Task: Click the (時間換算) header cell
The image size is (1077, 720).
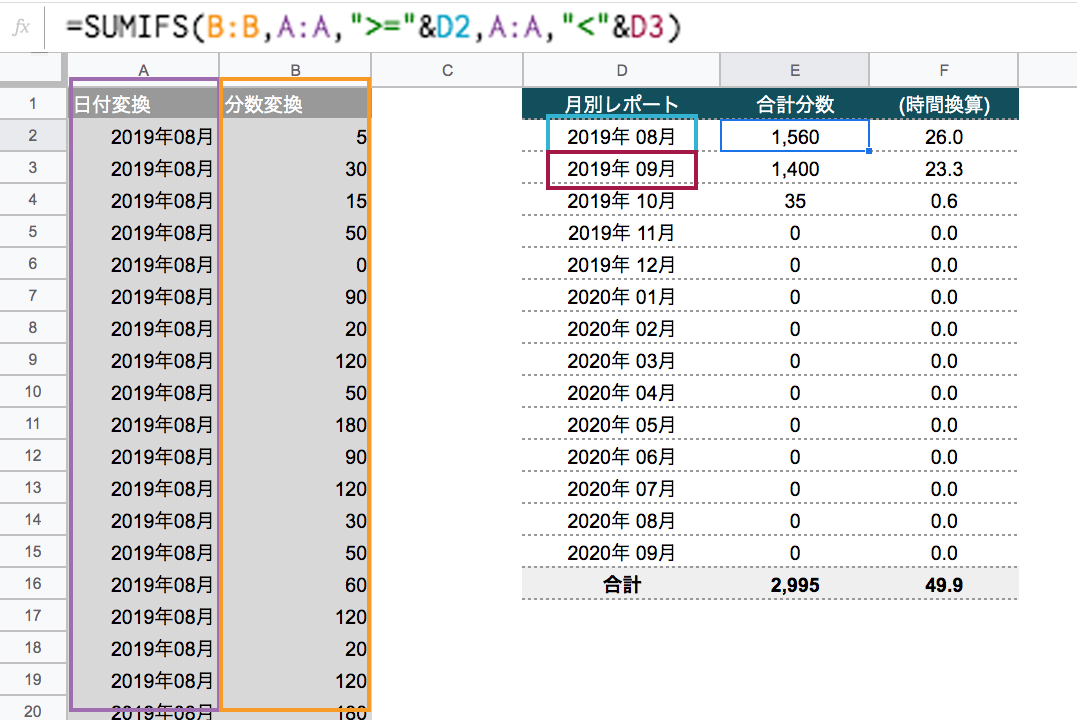Action: [944, 104]
